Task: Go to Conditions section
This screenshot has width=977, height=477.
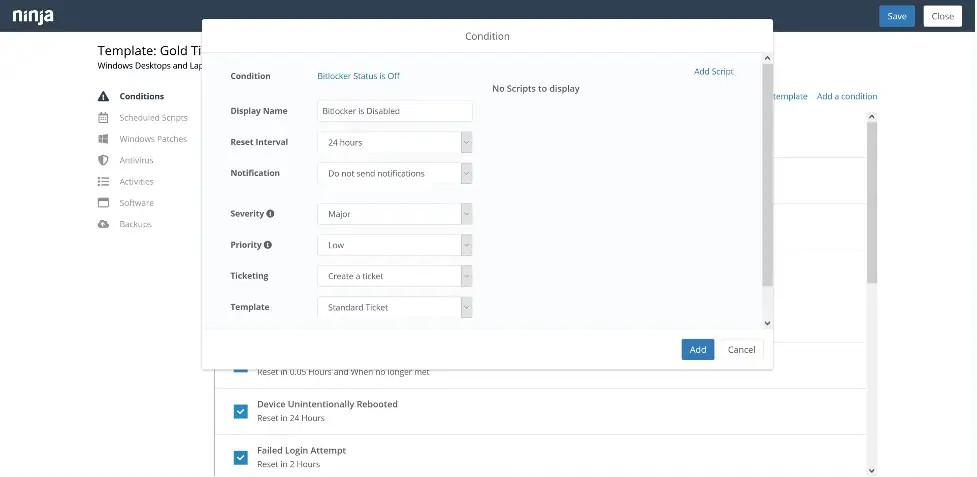Action: tap(142, 97)
